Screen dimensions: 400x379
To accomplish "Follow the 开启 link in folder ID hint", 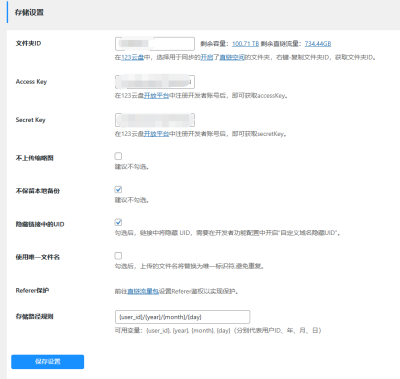I will (x=207, y=57).
